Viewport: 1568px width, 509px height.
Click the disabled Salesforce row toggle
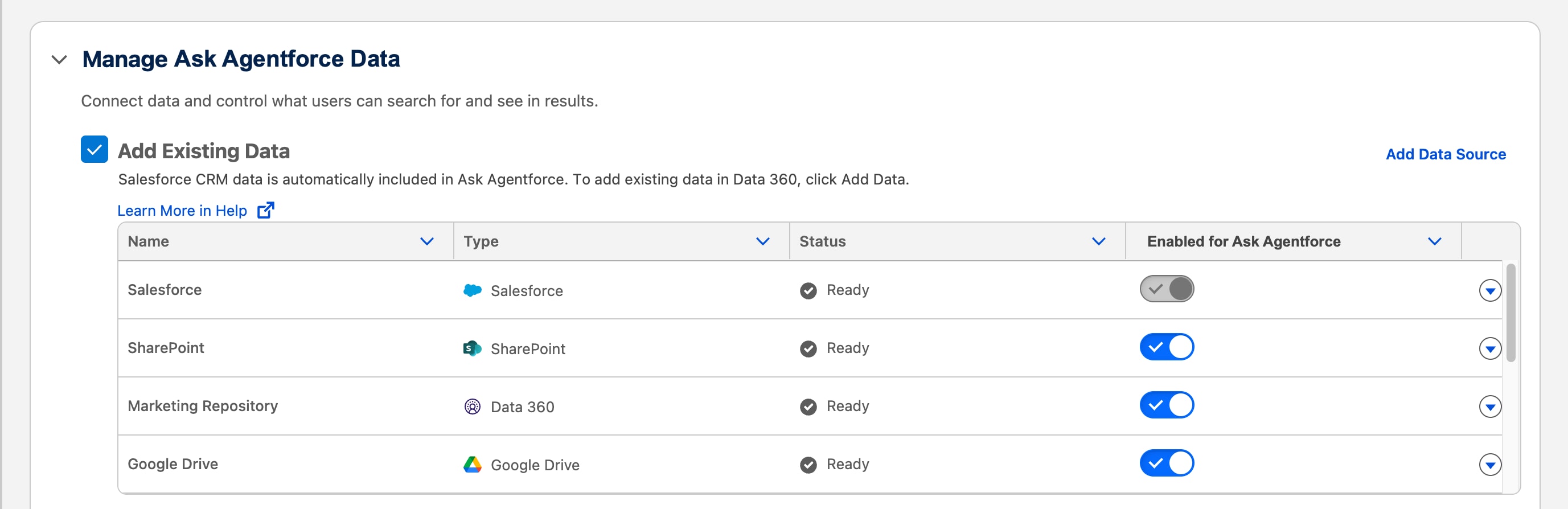pyautogui.click(x=1167, y=289)
